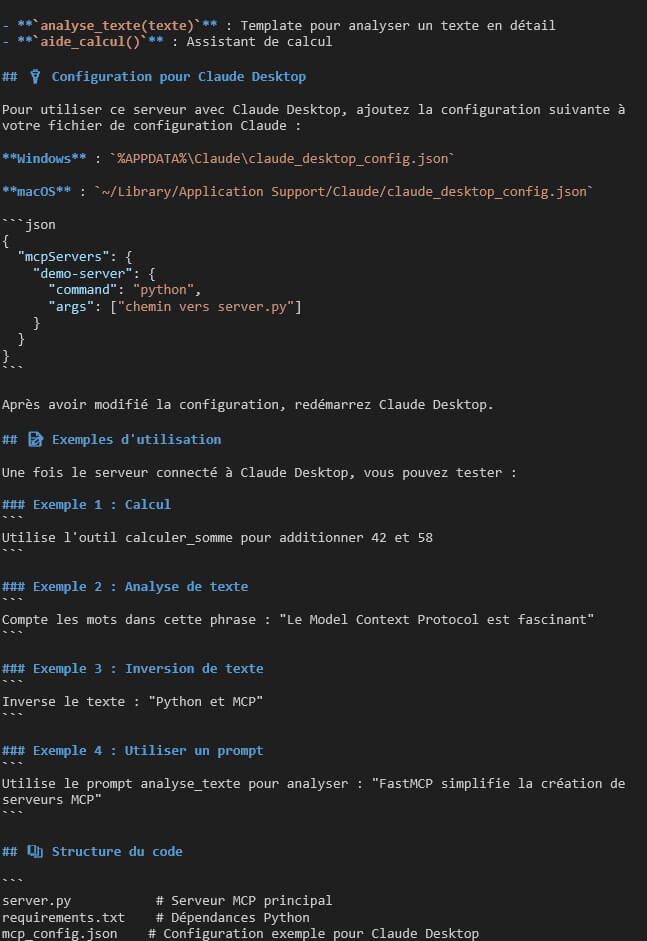Click the Windows config path '%APPDATA%\Claude\claude_desktop_config.json'
Screen dimensions: 647x941
click(284, 158)
